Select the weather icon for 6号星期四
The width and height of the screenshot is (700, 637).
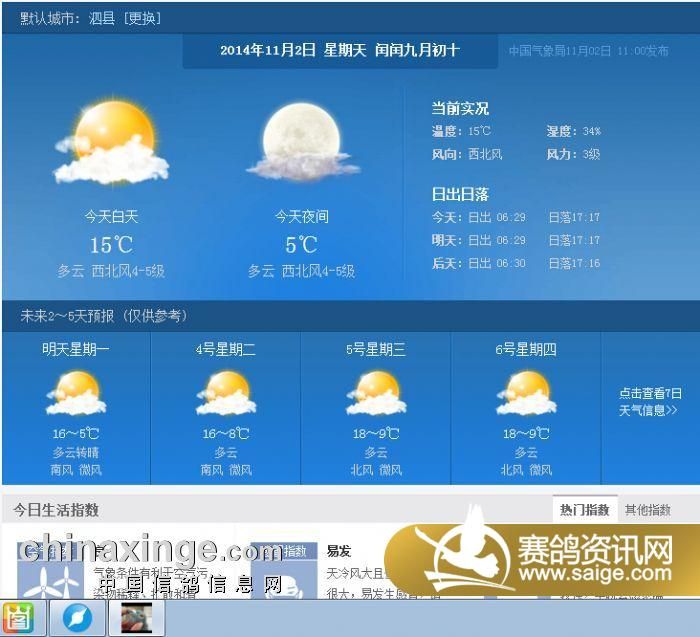click(526, 393)
